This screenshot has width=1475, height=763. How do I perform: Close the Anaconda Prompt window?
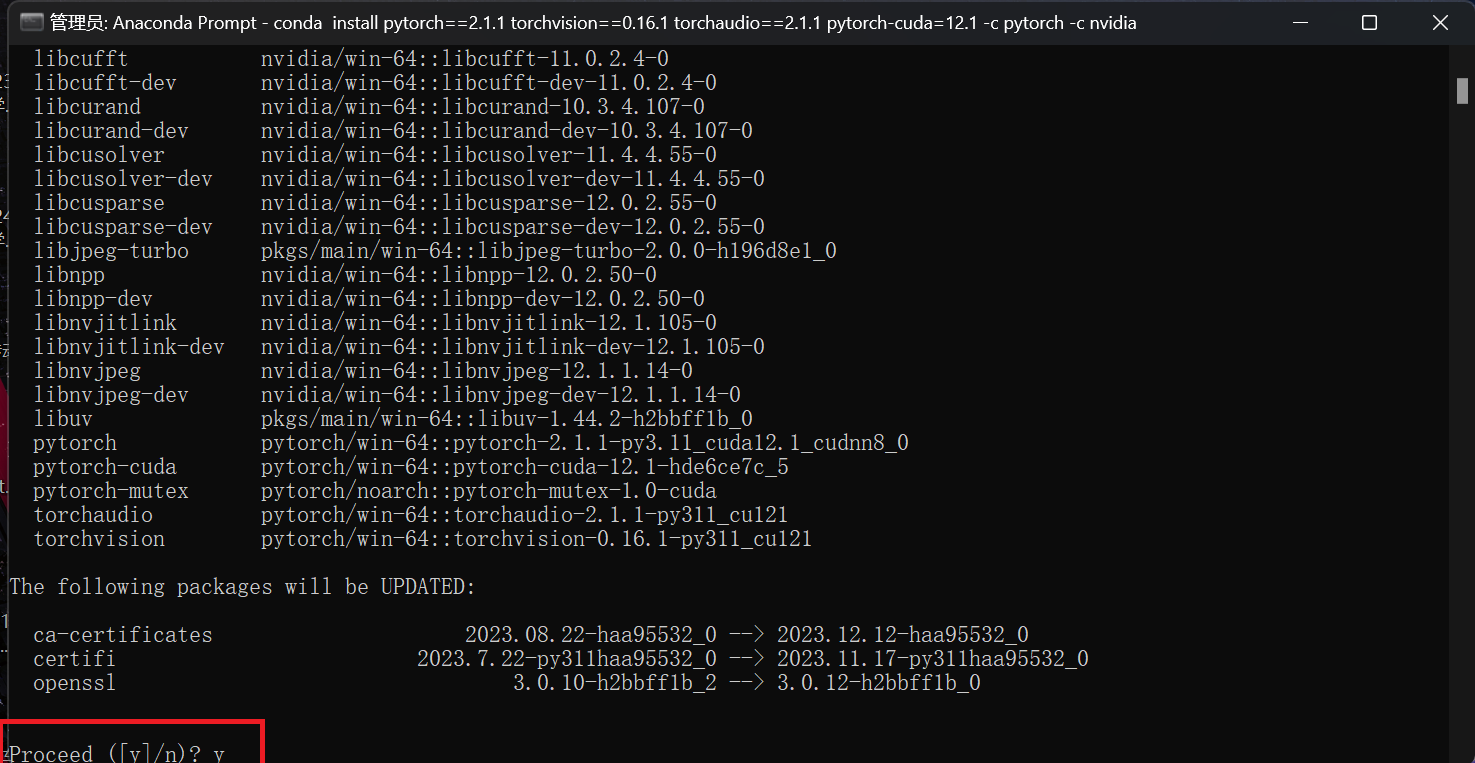click(1440, 22)
